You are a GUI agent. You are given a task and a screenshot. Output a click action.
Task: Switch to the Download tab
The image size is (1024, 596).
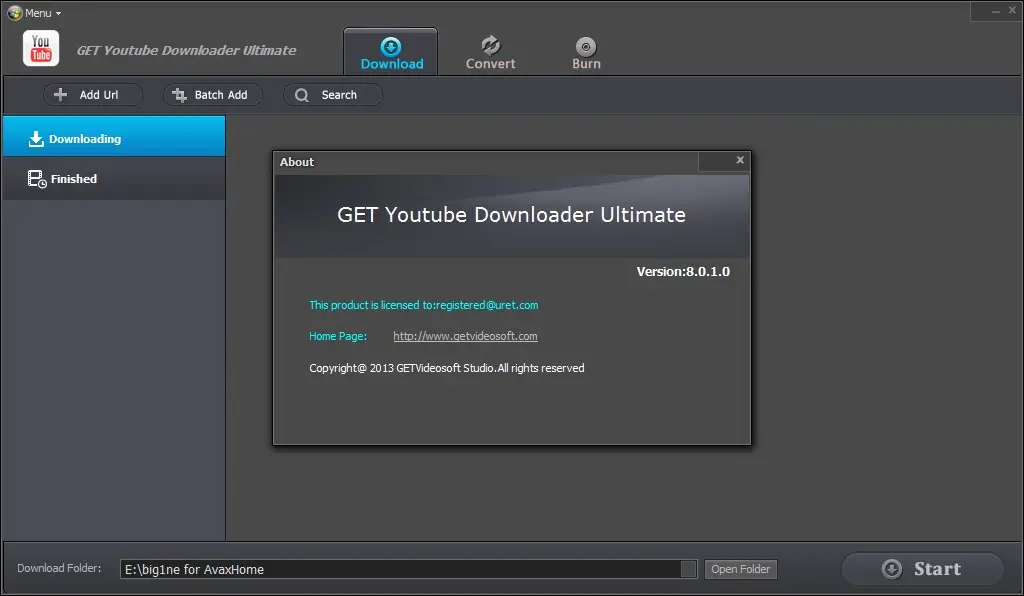point(391,52)
